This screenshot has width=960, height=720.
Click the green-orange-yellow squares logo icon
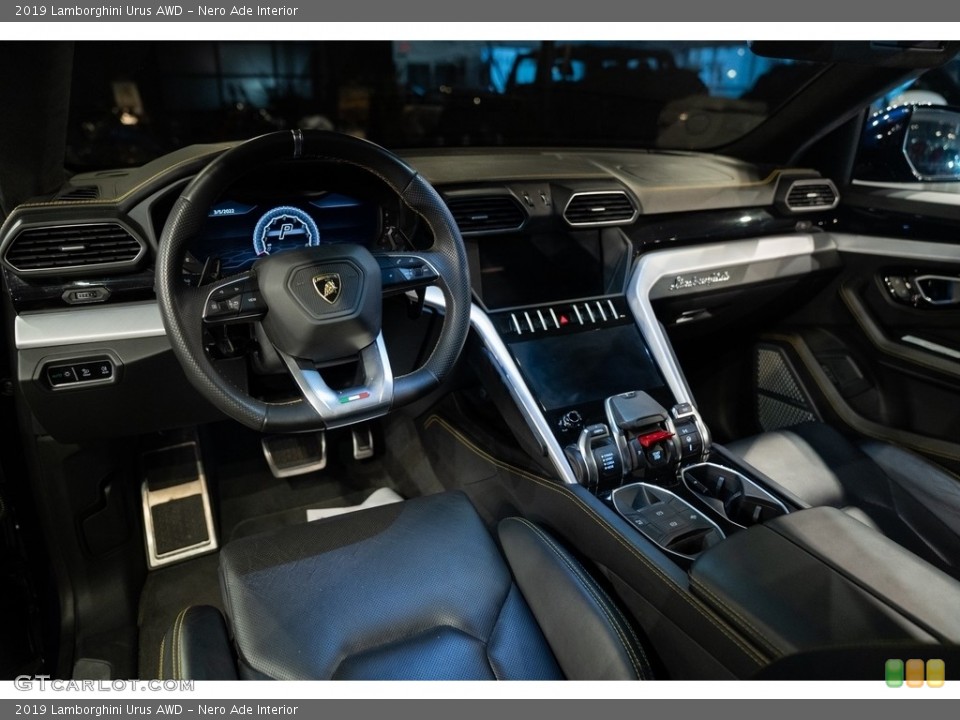tap(915, 673)
